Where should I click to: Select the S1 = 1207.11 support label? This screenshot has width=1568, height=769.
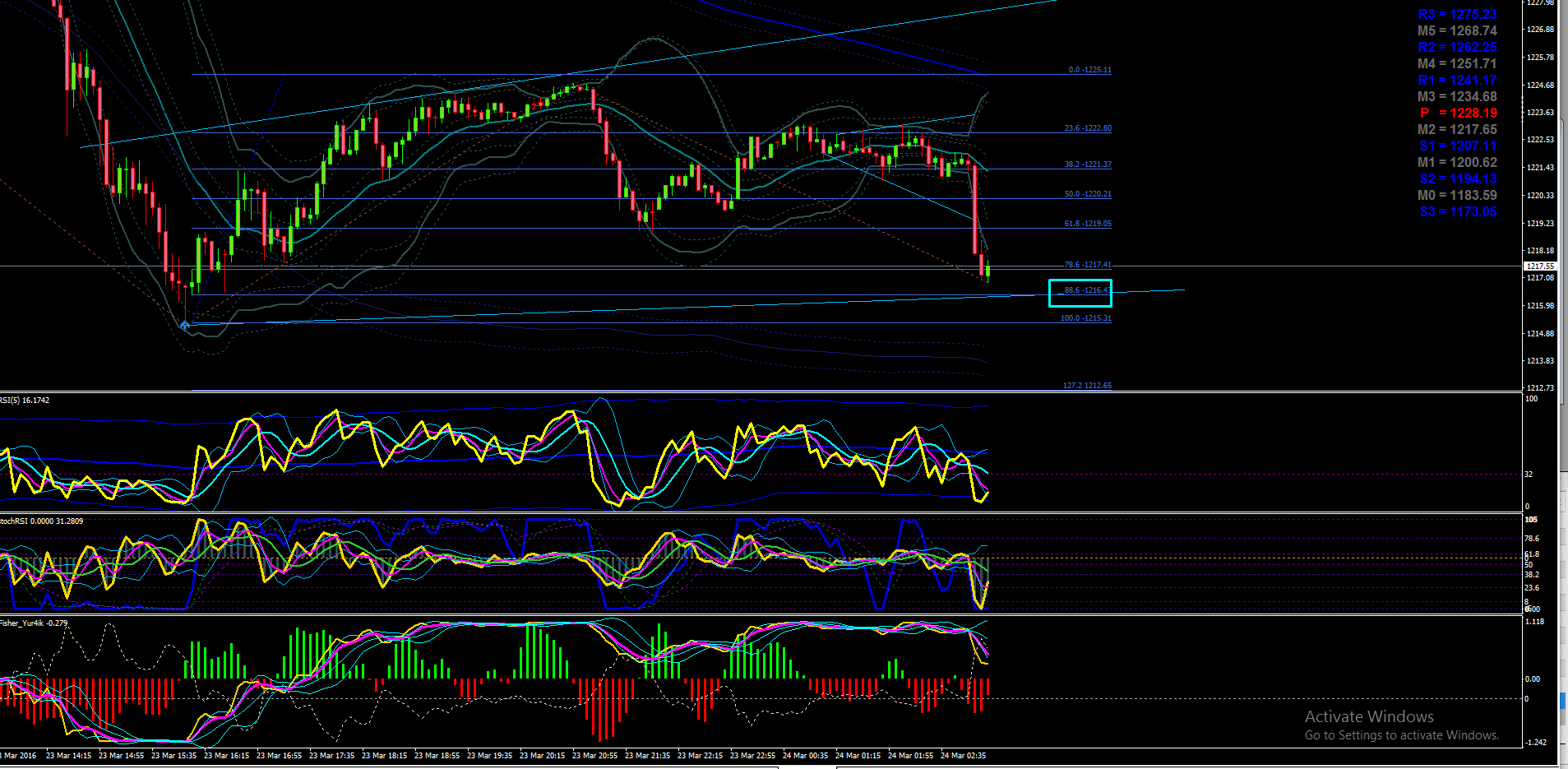(1458, 146)
